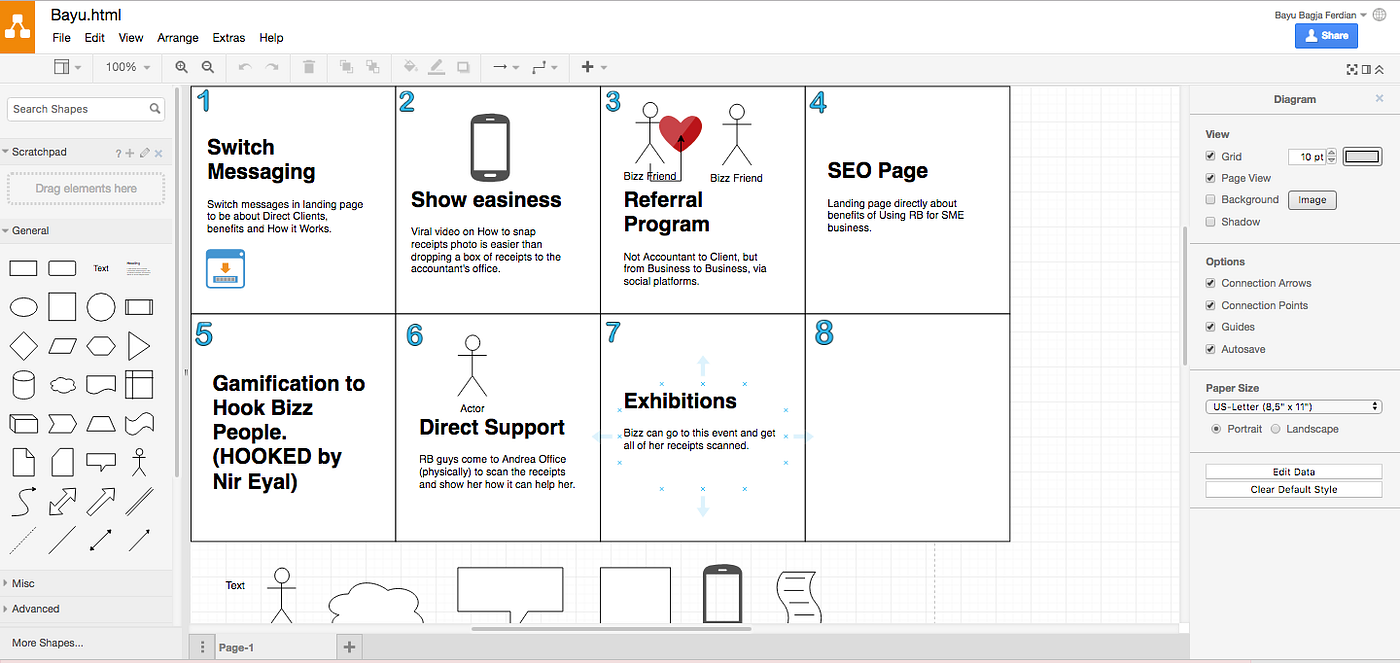Click the draw.io orange logo icon

[x=17, y=26]
